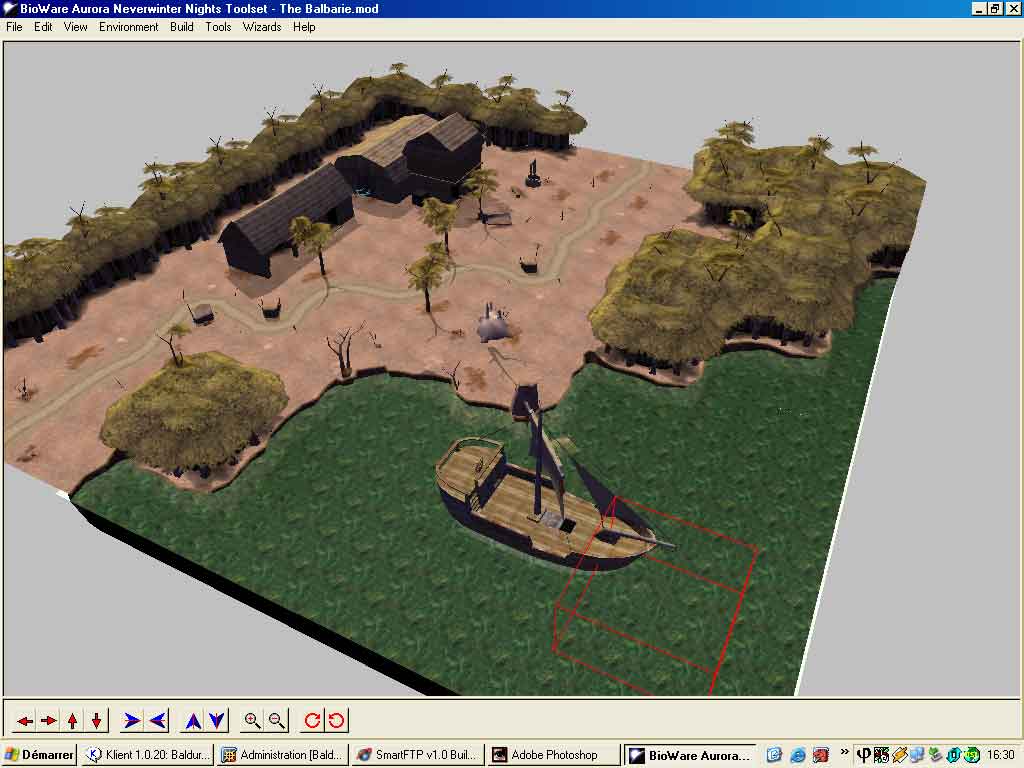Open the Wizards menu
Viewport: 1024px width, 768px height.
[262, 27]
